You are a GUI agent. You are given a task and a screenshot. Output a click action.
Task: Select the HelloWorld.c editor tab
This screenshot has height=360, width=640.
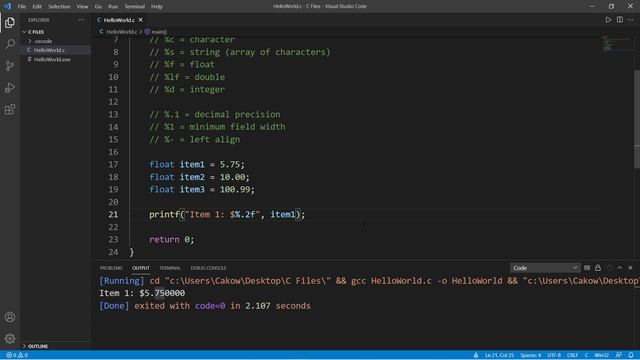[119, 20]
